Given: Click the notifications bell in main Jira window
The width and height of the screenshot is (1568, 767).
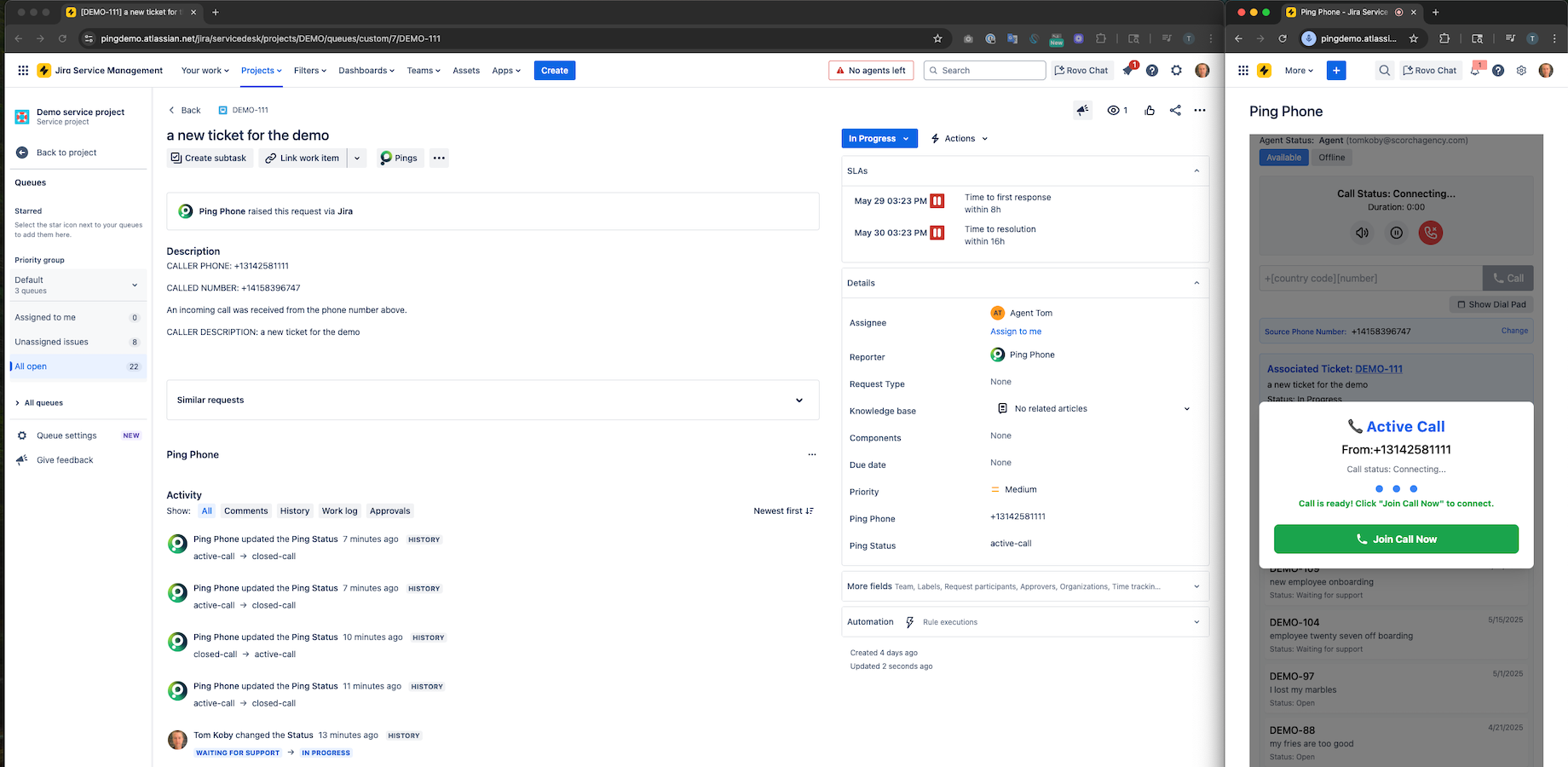Looking at the screenshot, I should (1128, 71).
